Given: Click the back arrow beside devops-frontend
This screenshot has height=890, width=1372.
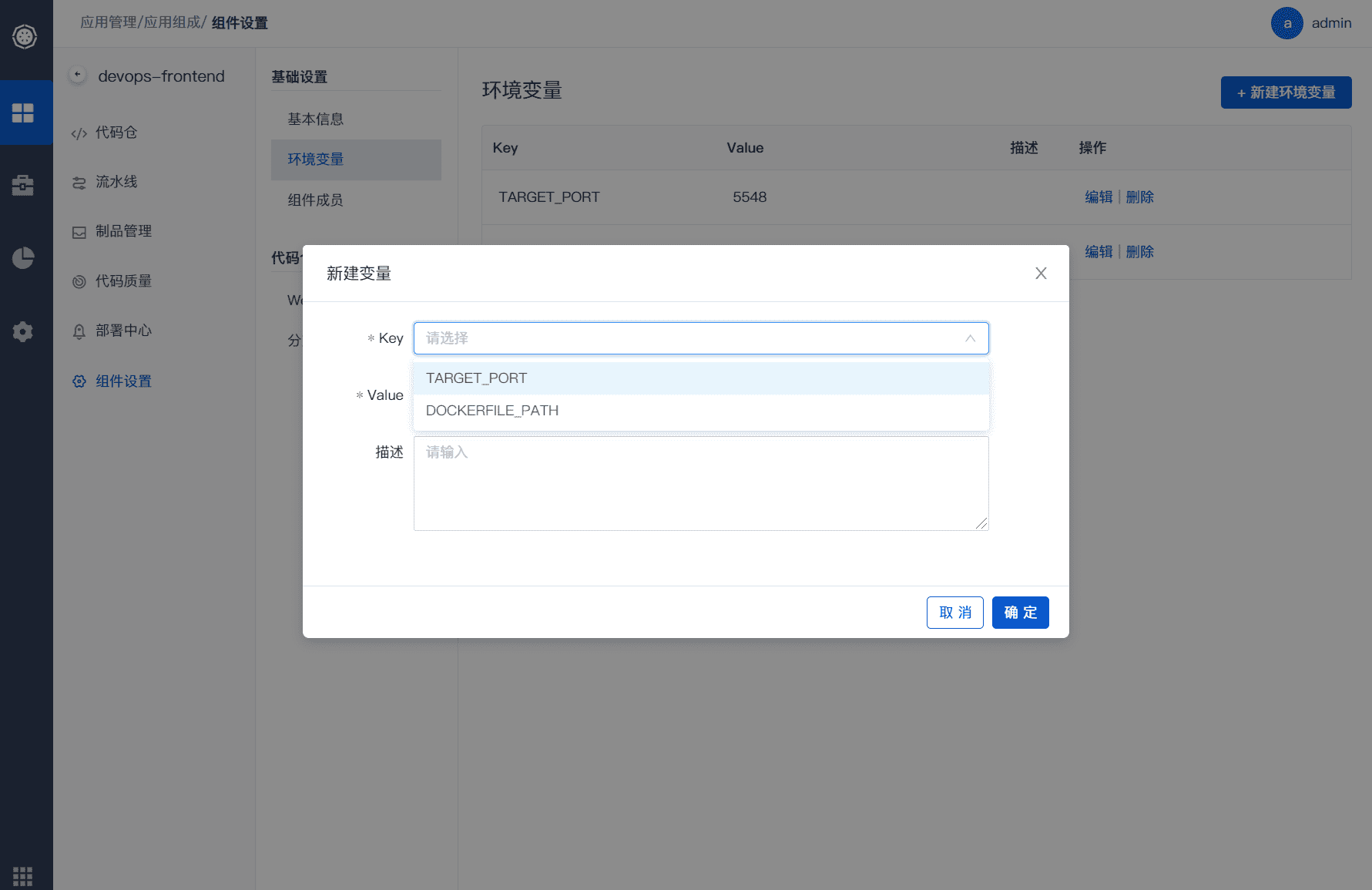Looking at the screenshot, I should point(77,75).
